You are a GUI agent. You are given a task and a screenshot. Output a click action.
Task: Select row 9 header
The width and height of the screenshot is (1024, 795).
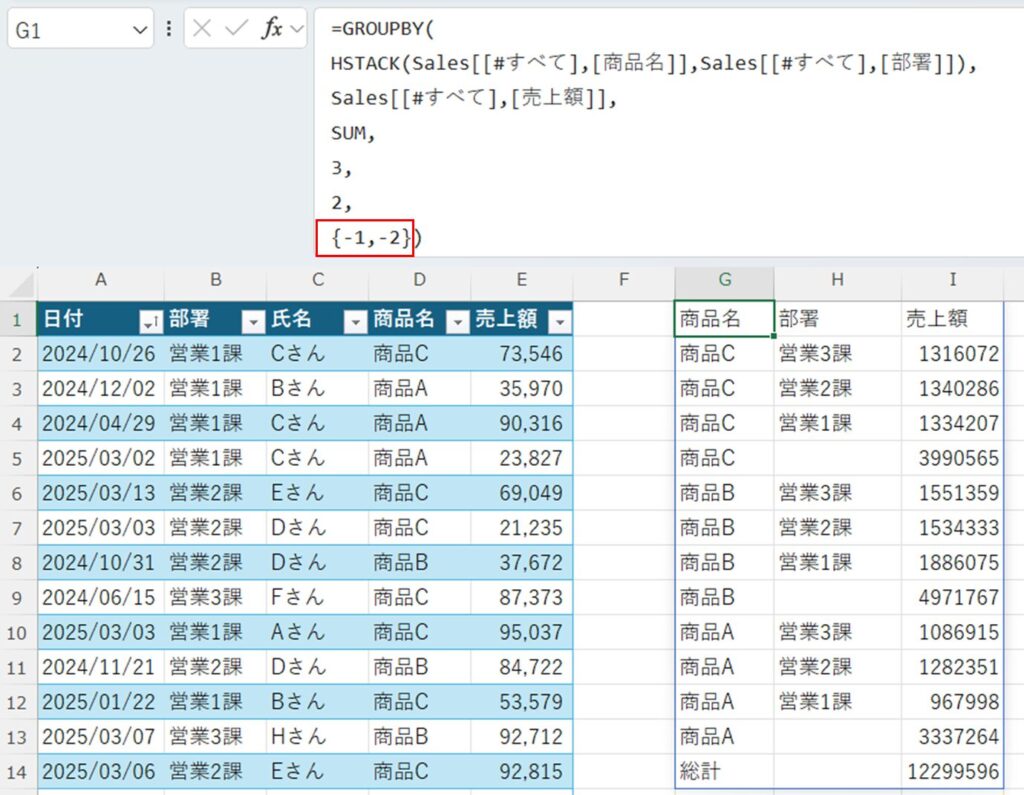coord(18,598)
